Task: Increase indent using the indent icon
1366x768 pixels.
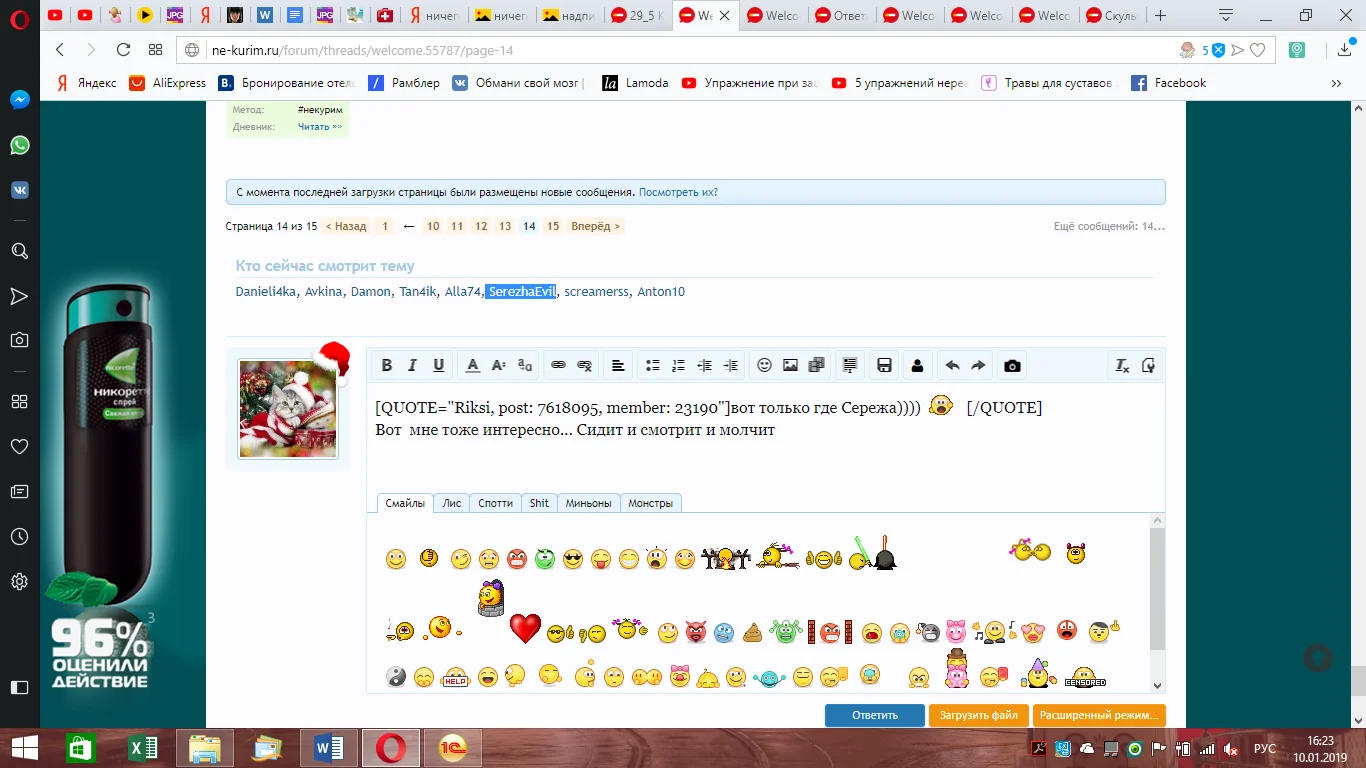Action: pos(731,366)
